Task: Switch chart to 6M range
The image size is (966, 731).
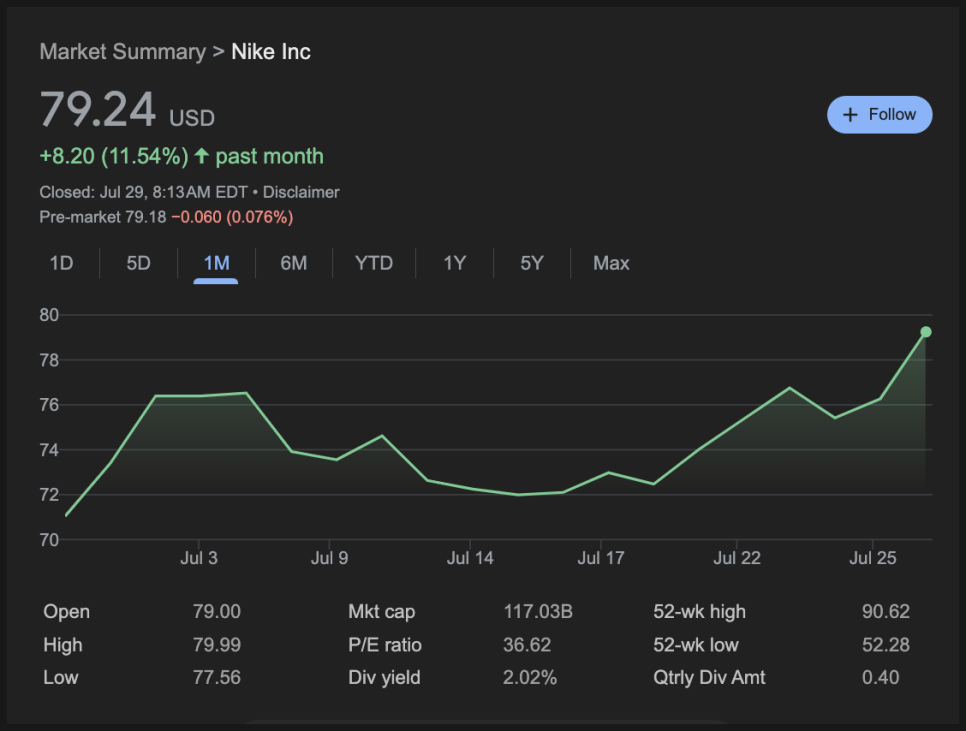Action: tap(294, 264)
